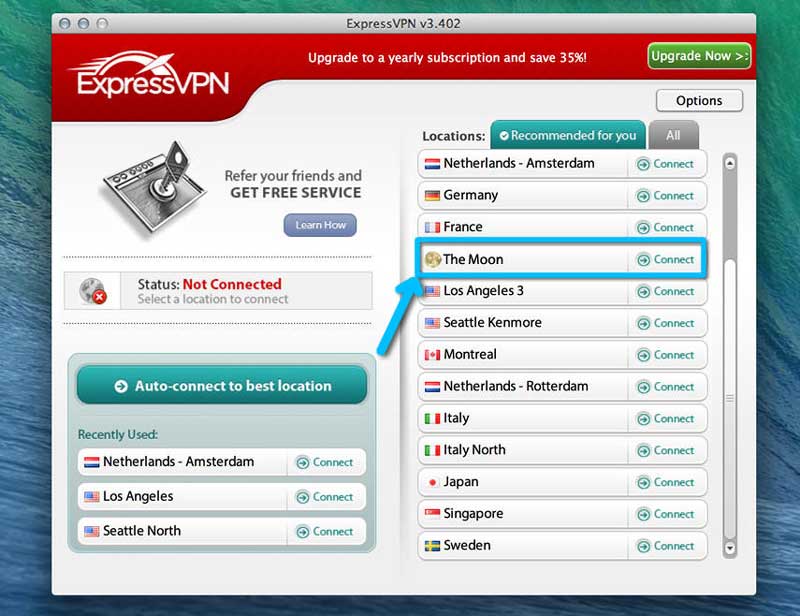800x616 pixels.
Task: Open the Options panel
Action: pyautogui.click(x=699, y=100)
